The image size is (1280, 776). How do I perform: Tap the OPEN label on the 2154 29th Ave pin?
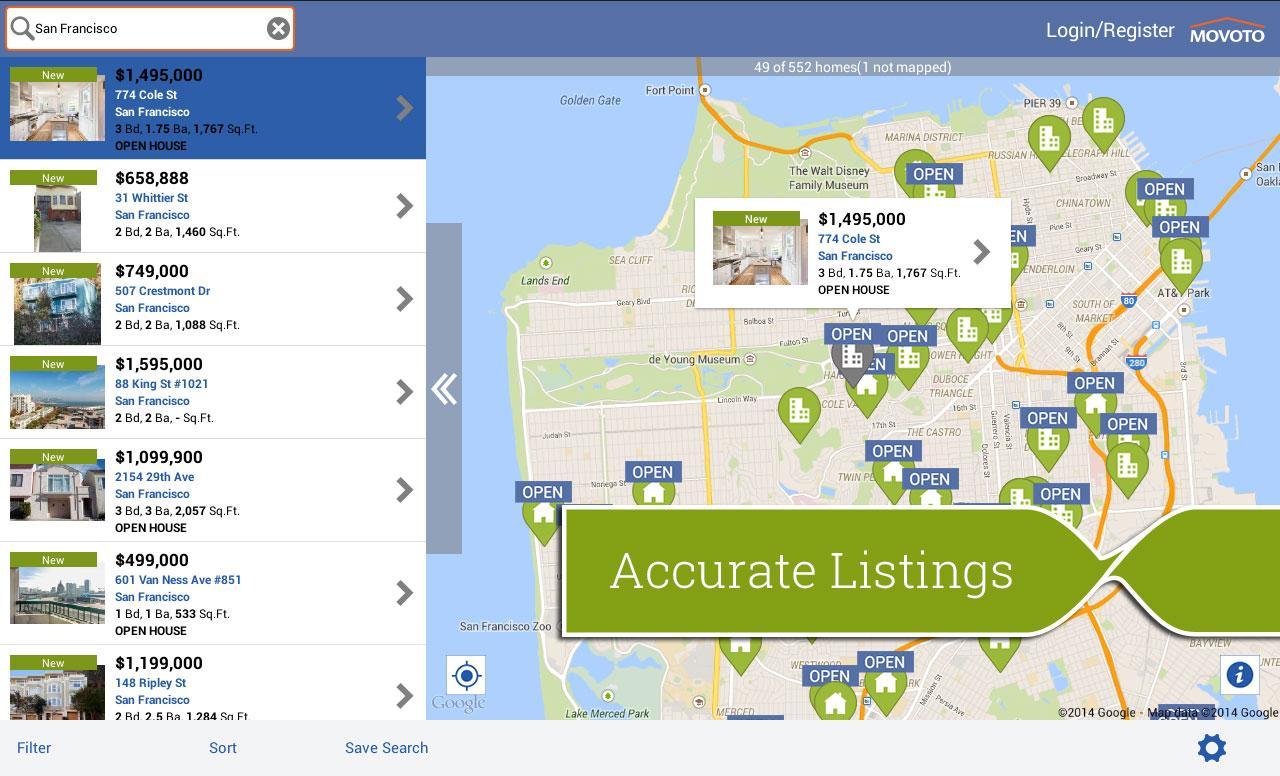coord(653,471)
